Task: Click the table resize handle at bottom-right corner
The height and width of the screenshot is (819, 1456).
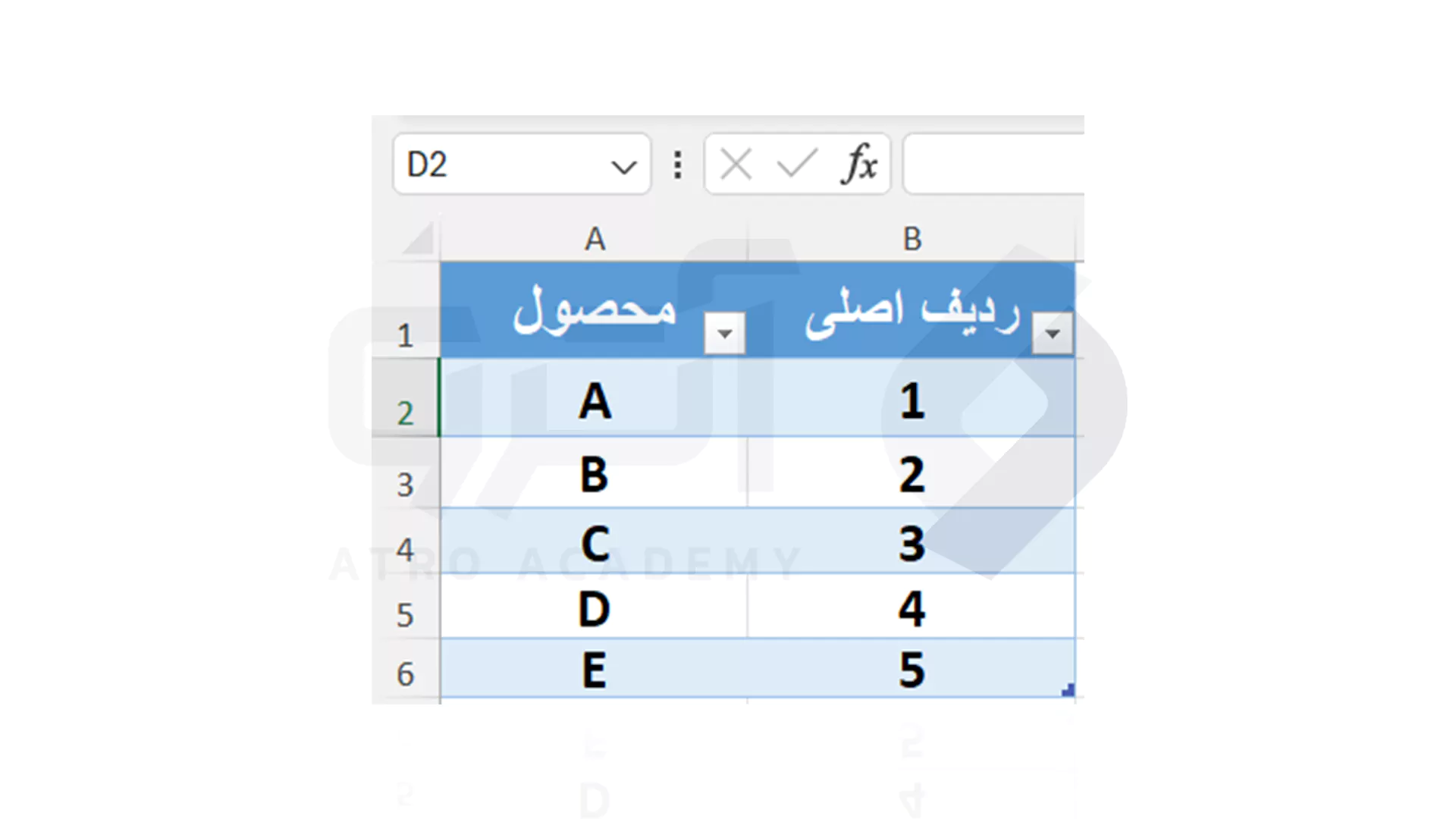Action: pyautogui.click(x=1068, y=690)
